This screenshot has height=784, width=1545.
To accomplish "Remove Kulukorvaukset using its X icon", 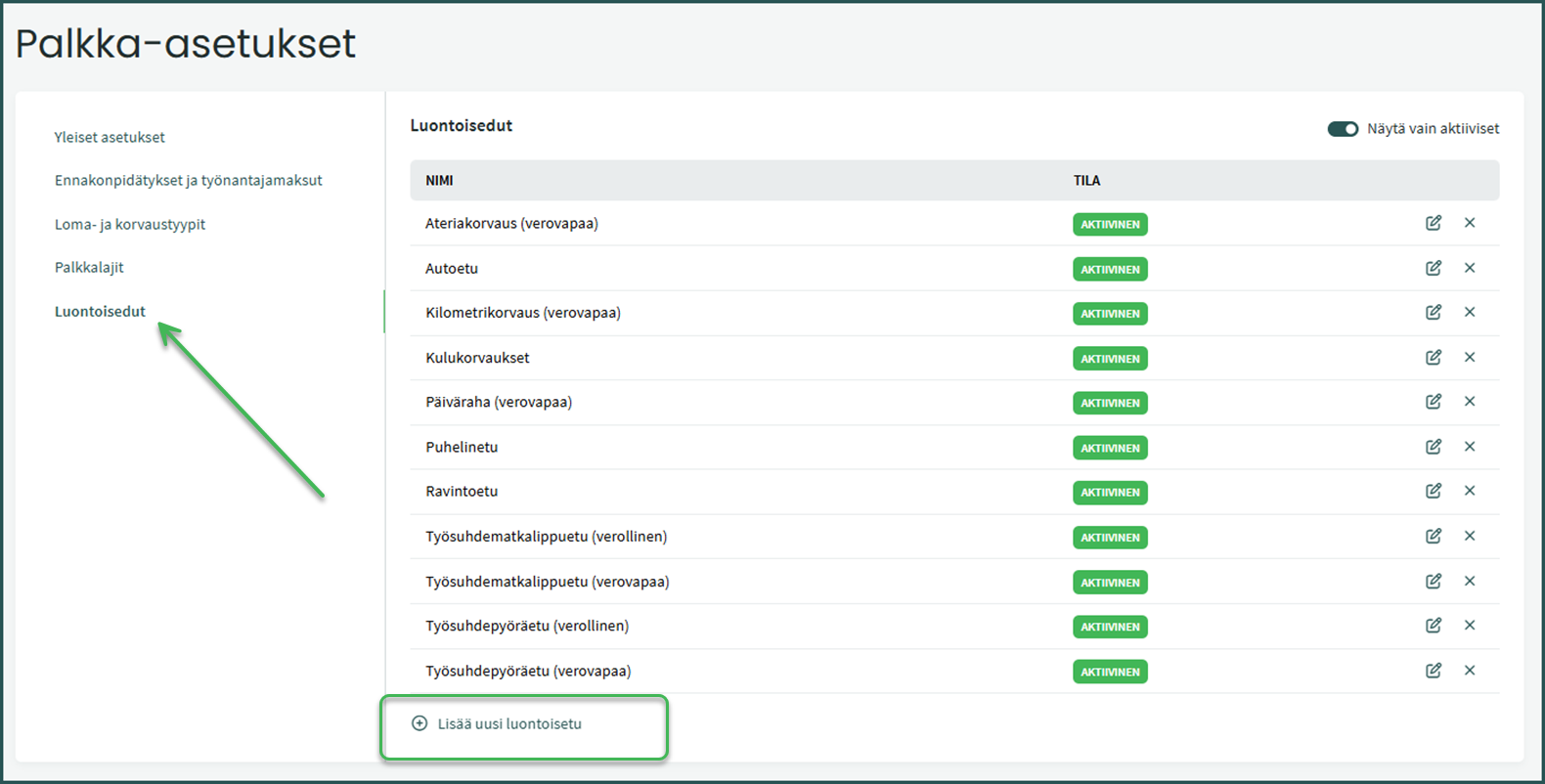I will [x=1469, y=358].
